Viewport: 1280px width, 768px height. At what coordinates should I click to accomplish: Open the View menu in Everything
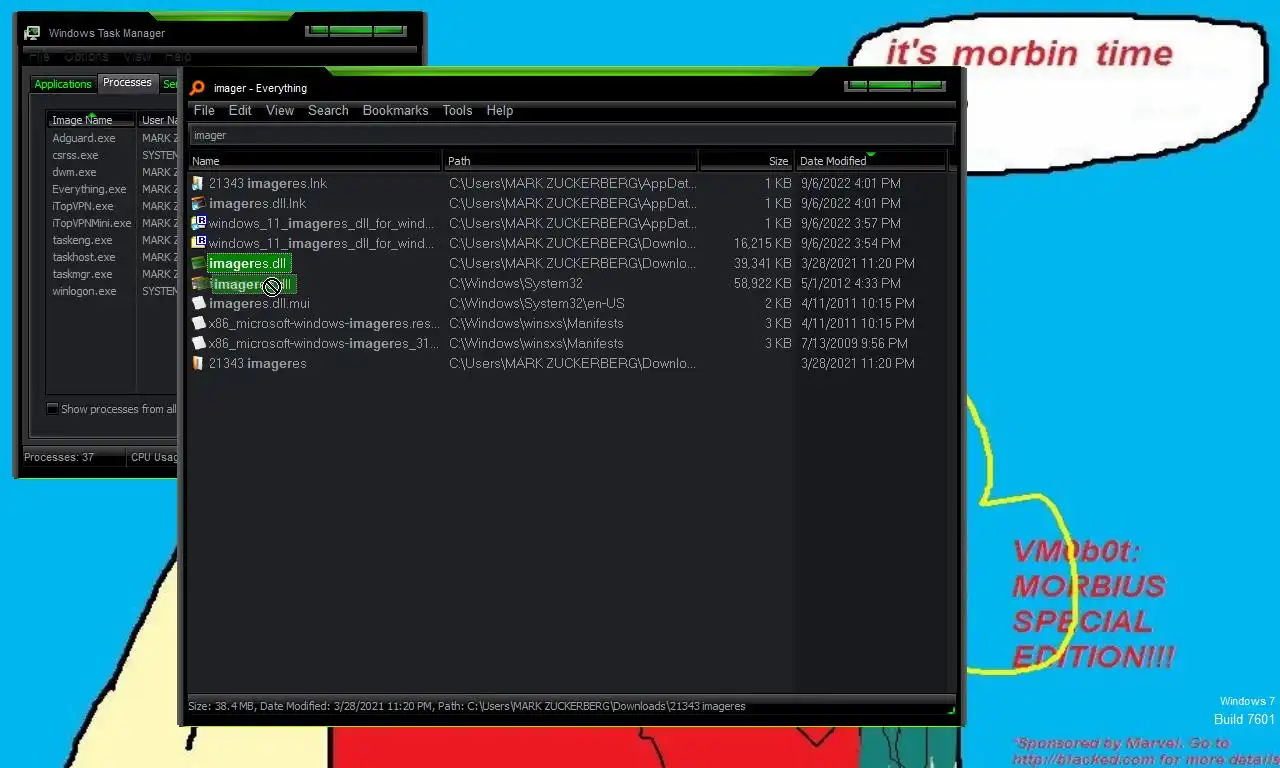[280, 111]
